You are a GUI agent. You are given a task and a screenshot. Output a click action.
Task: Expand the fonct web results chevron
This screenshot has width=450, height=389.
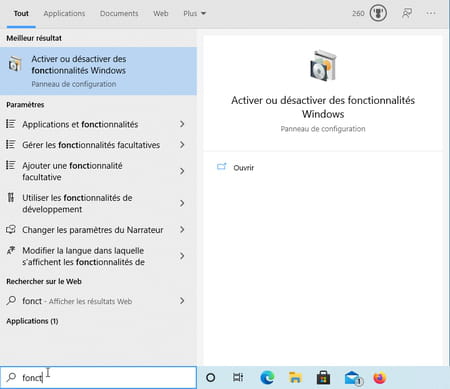pyautogui.click(x=182, y=301)
